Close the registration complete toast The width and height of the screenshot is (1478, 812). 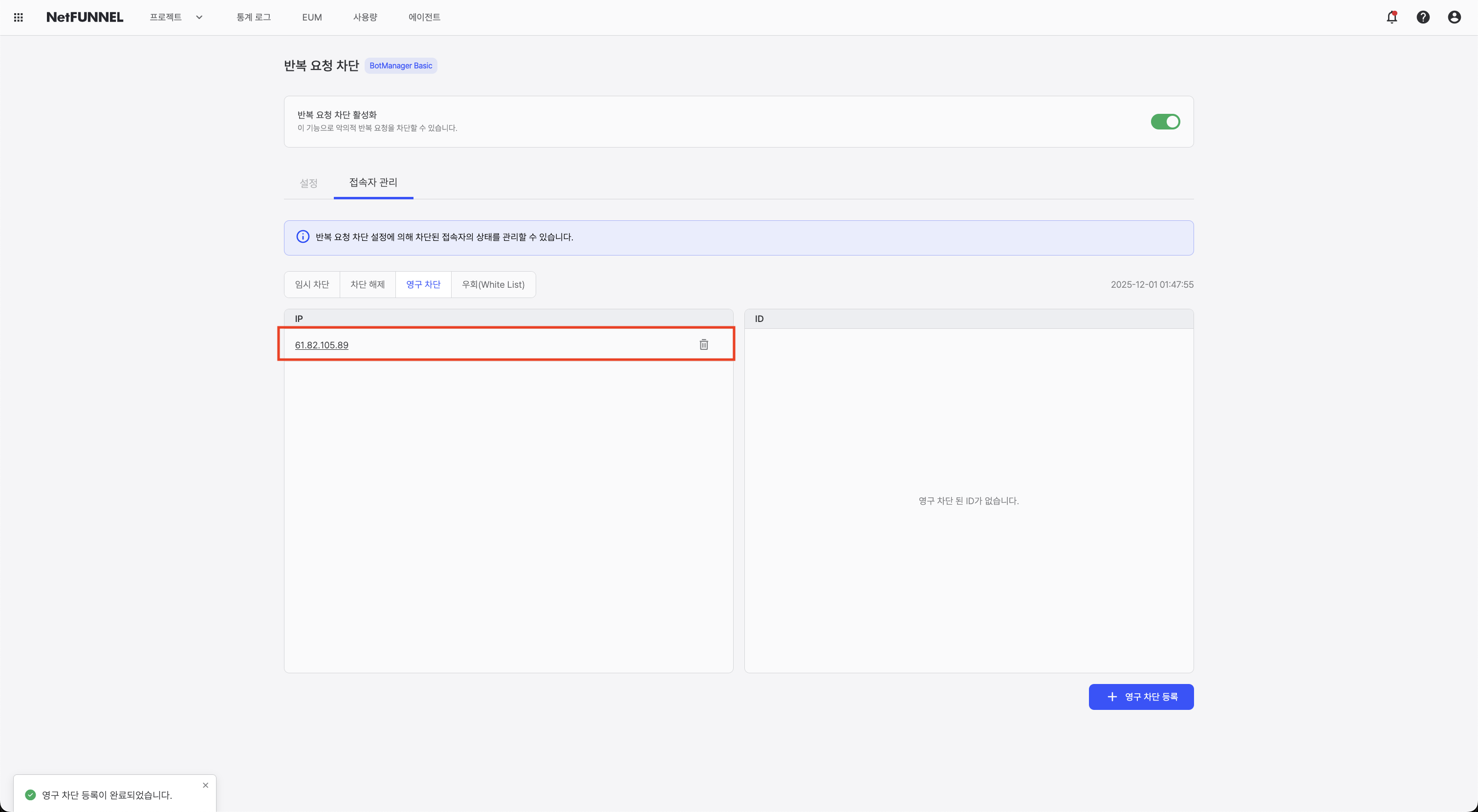(x=205, y=785)
